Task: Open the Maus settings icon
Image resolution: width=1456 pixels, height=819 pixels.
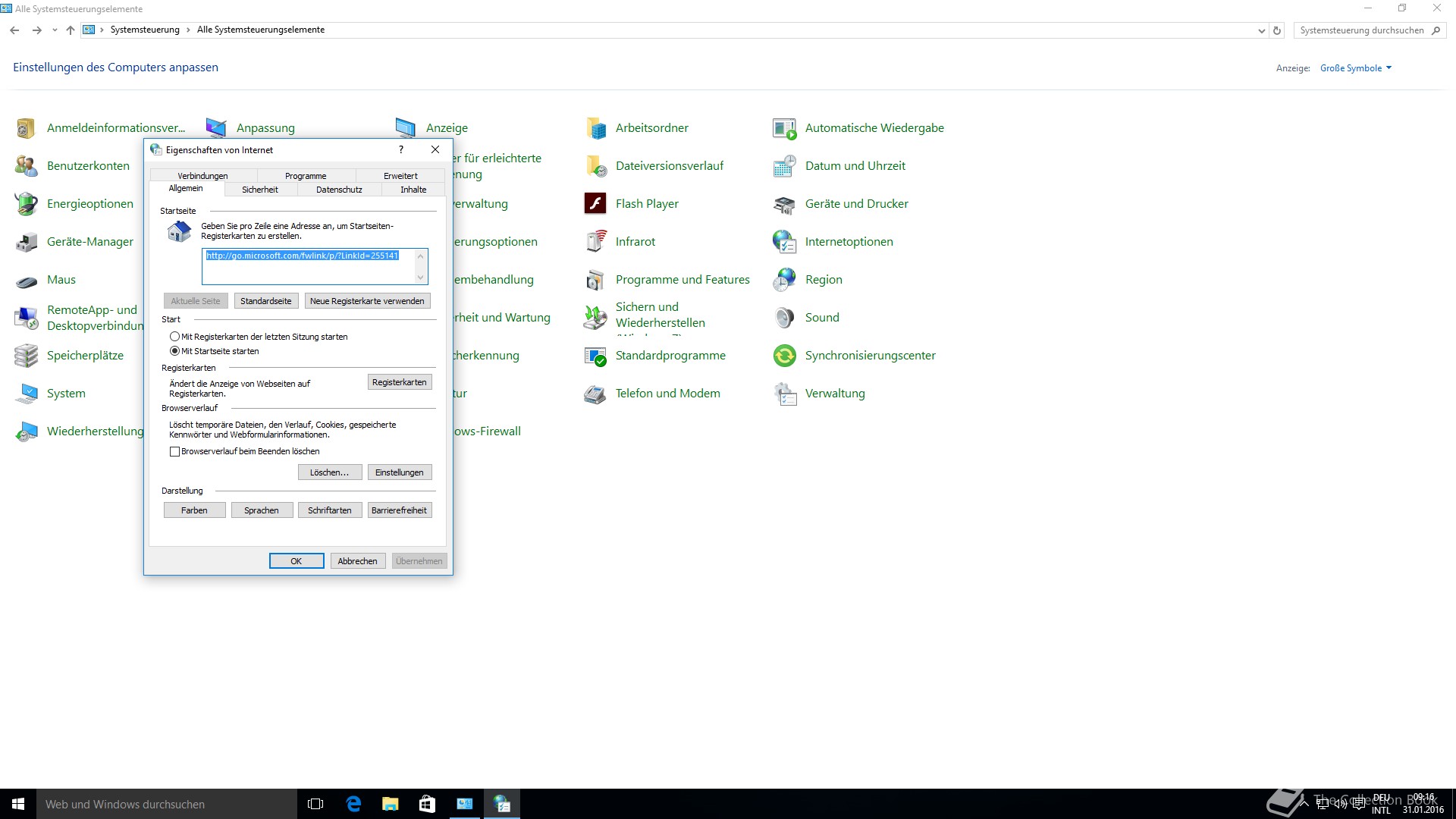Action: tap(27, 281)
